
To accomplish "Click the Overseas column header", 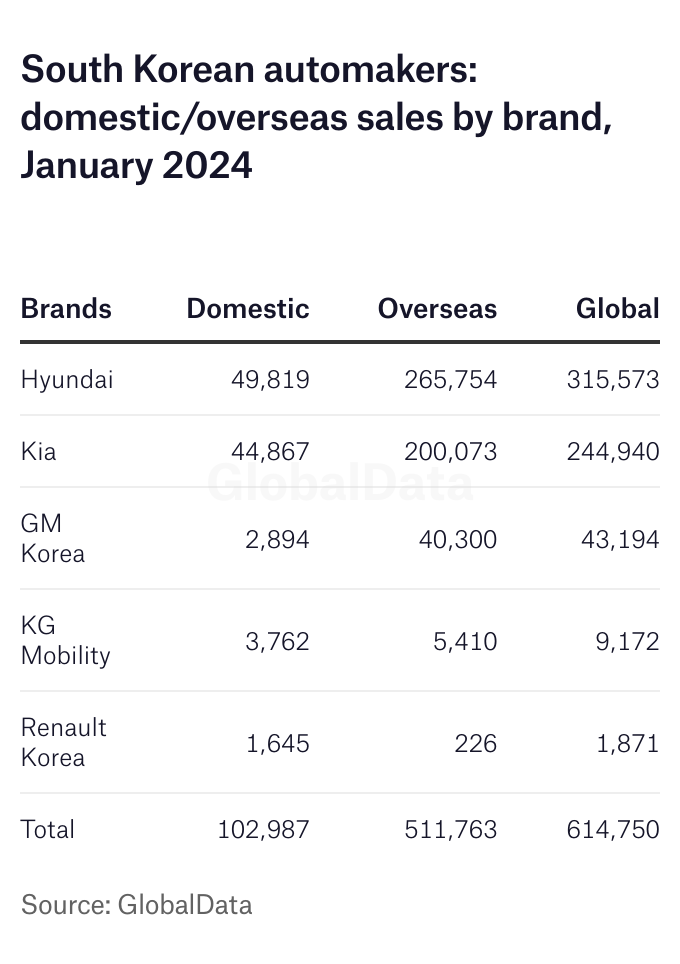I will point(437,308).
